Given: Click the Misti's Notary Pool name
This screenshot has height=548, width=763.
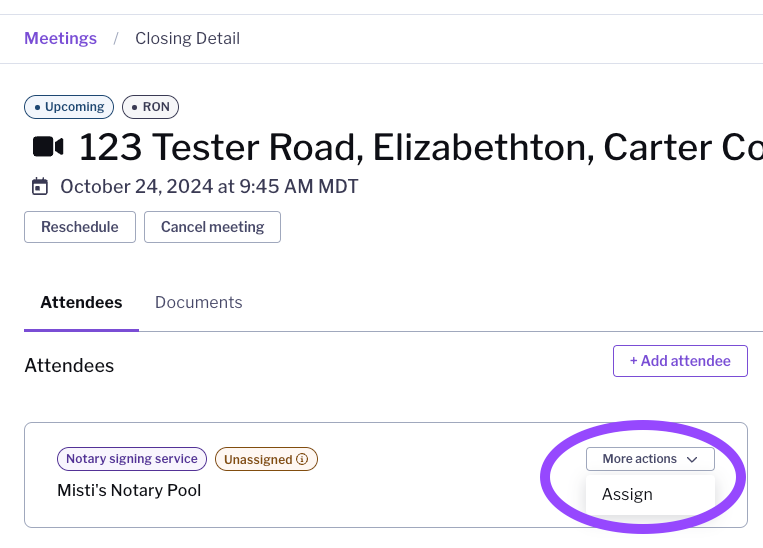Looking at the screenshot, I should point(129,490).
